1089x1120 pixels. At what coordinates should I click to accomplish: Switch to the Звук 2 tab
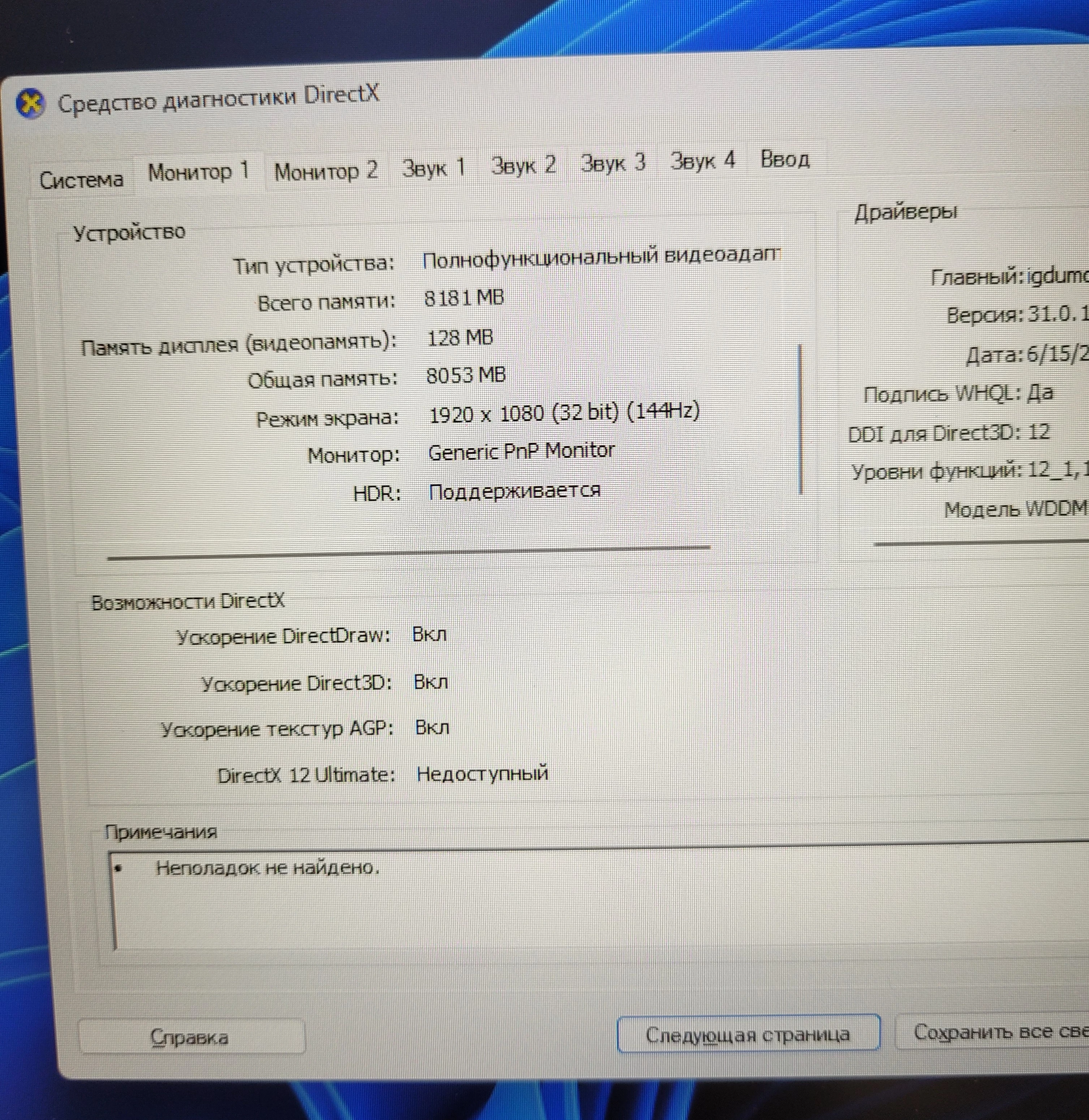(x=524, y=165)
